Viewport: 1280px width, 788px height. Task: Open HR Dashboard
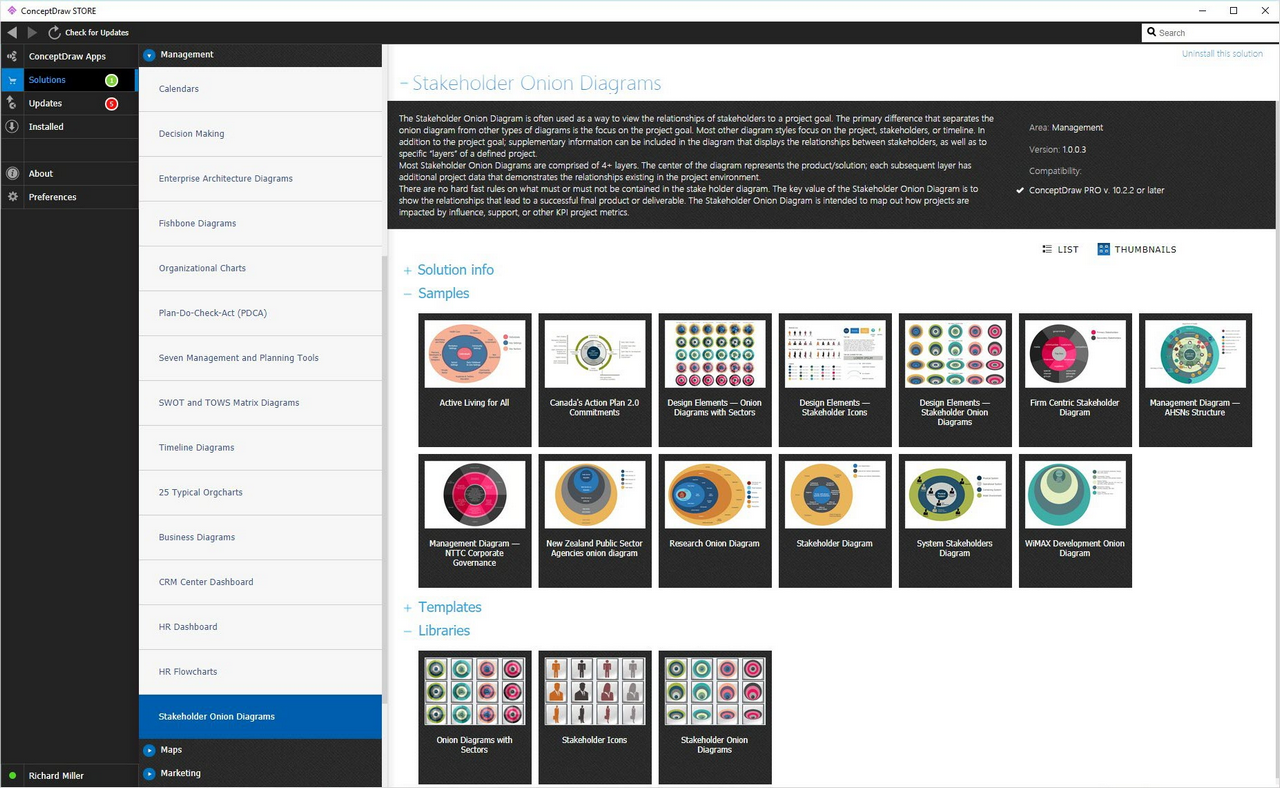point(260,627)
